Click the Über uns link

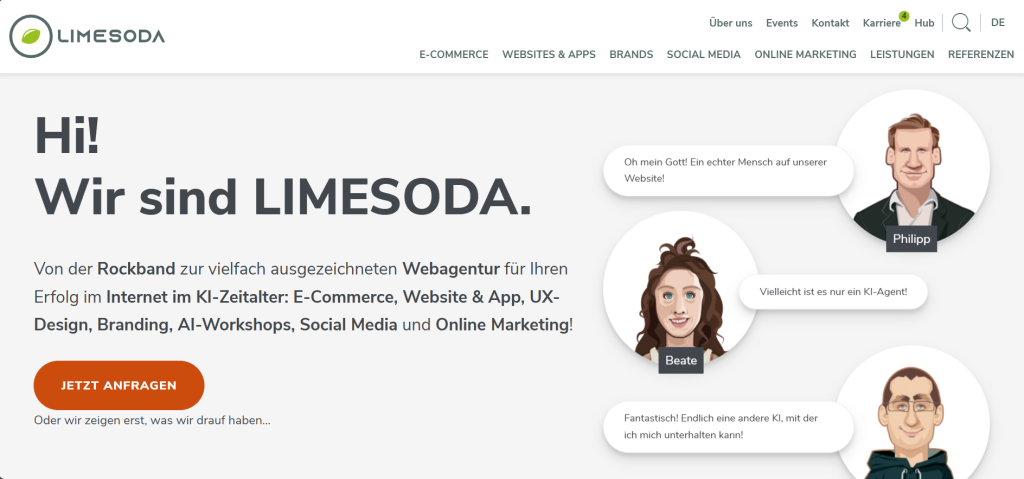coord(731,23)
